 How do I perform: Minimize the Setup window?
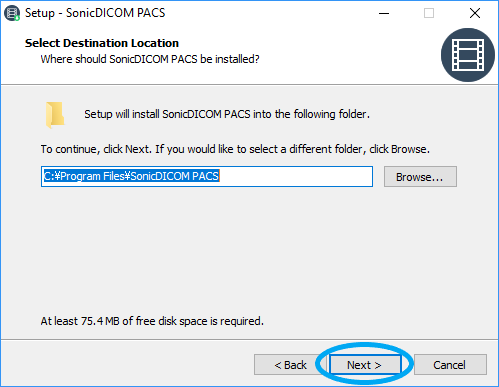[x=384, y=13]
